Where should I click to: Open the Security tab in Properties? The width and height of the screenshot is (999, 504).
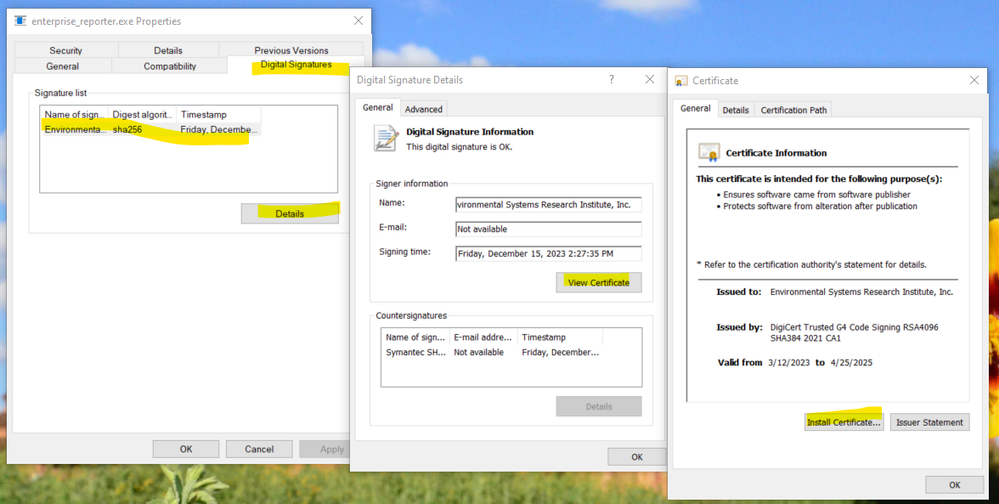click(66, 50)
